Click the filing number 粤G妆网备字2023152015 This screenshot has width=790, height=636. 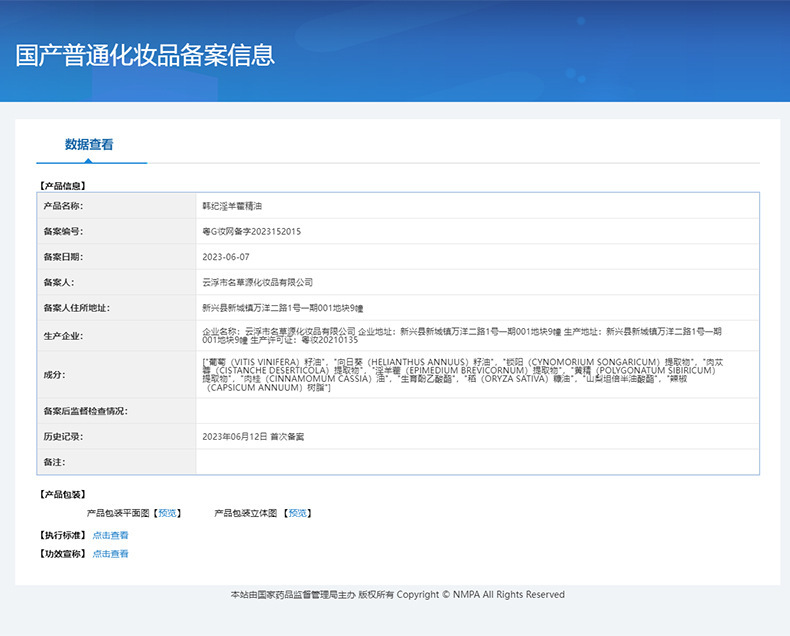251,231
